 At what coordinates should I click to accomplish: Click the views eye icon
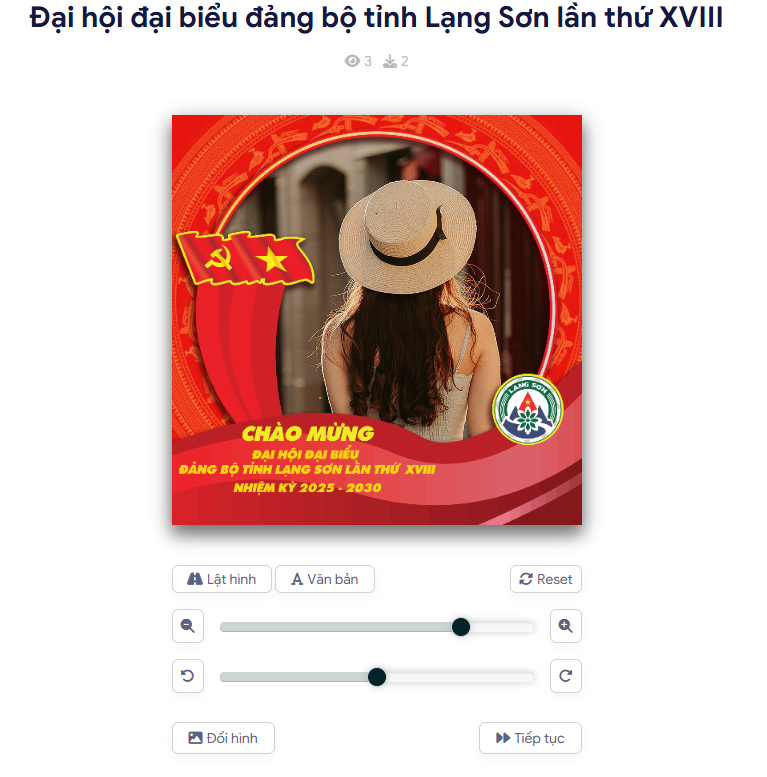coord(352,61)
